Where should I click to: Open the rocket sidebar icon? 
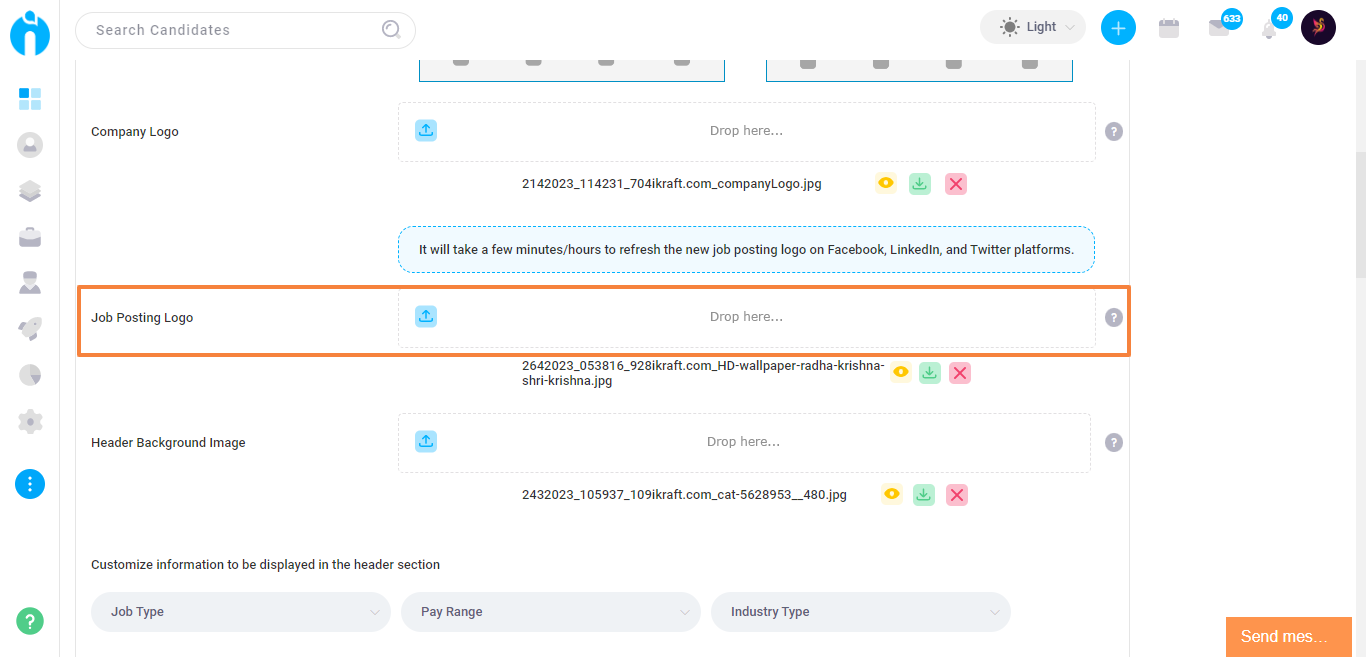(30, 329)
